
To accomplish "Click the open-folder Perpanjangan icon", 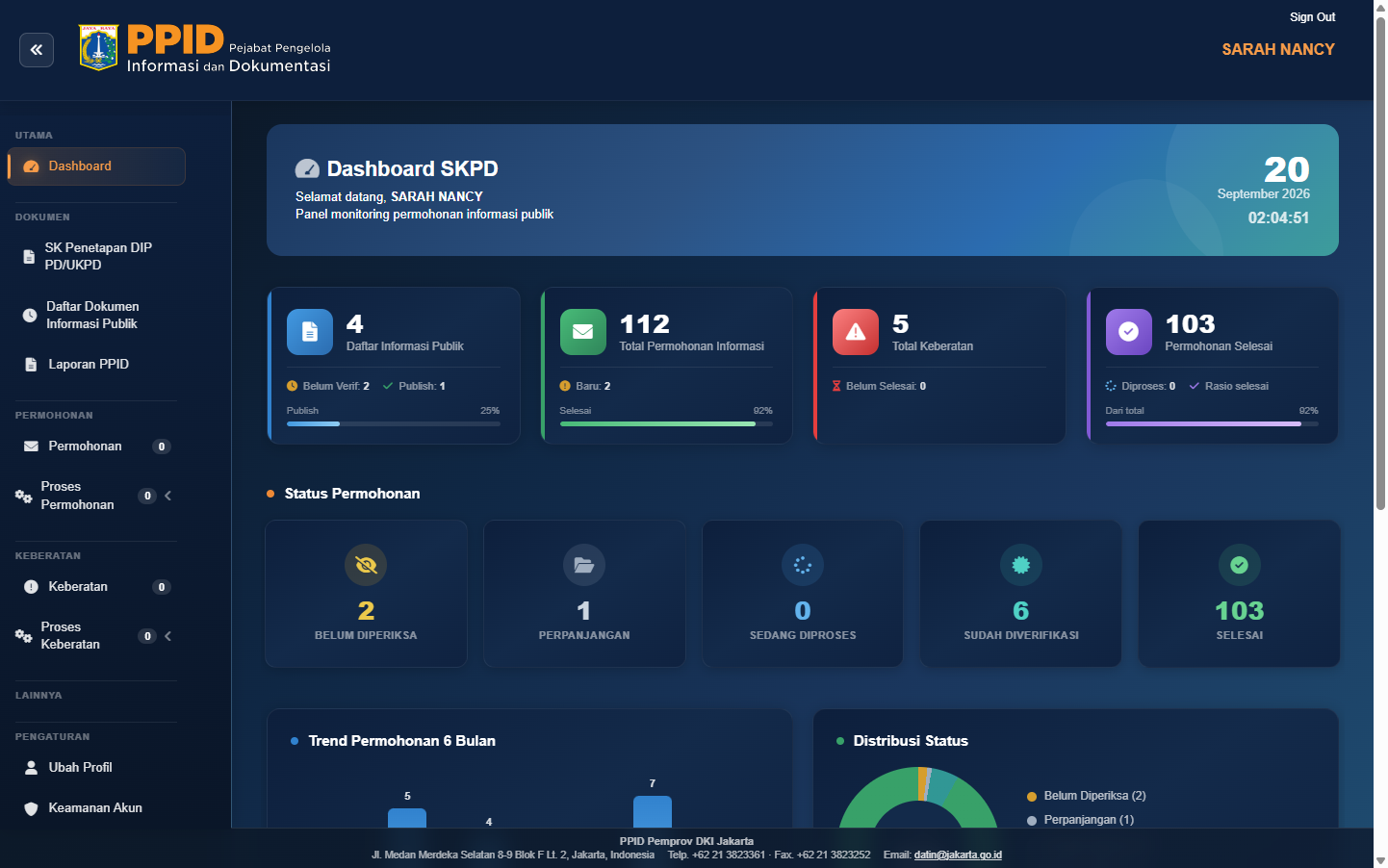I will (584, 565).
